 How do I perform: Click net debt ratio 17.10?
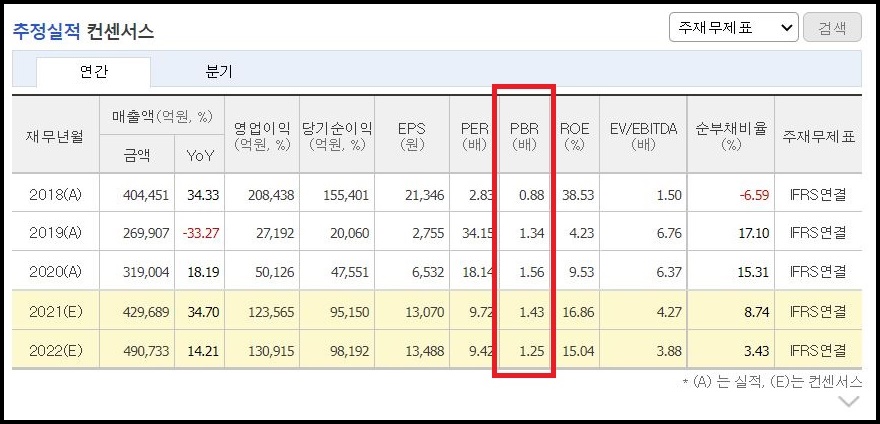point(753,233)
